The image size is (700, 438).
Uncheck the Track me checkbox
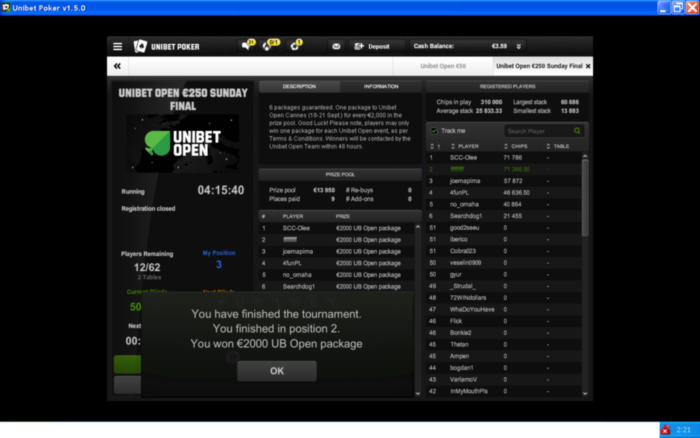tap(434, 131)
